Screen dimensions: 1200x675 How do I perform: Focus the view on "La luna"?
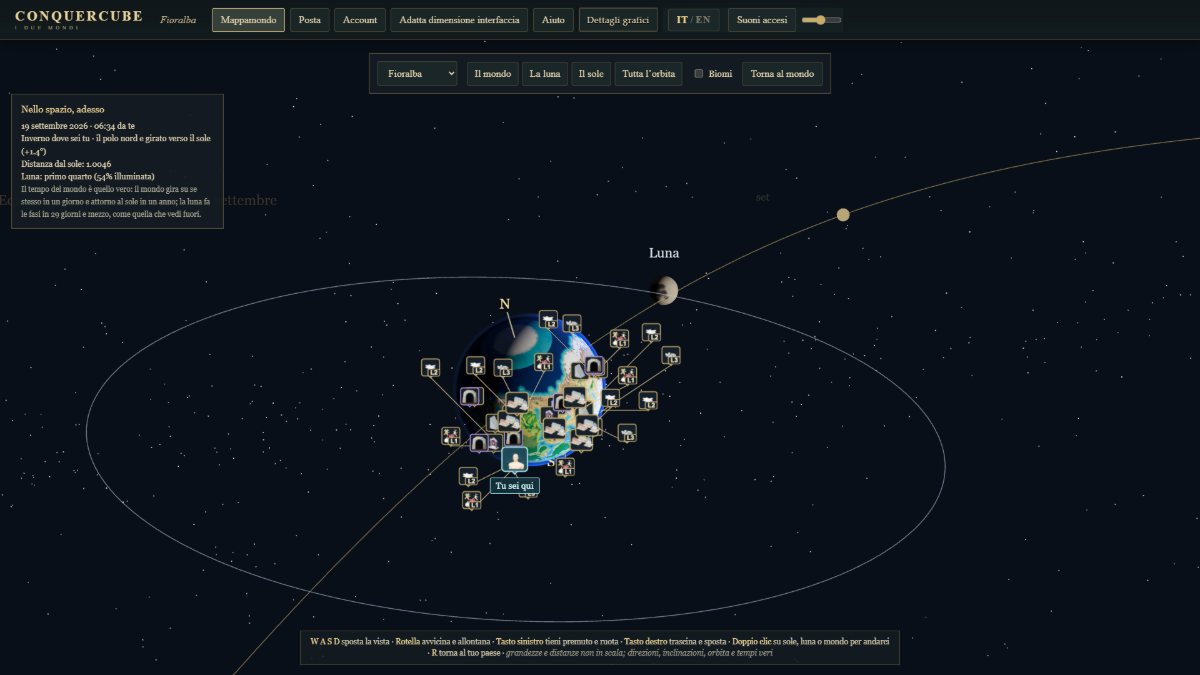coord(545,73)
